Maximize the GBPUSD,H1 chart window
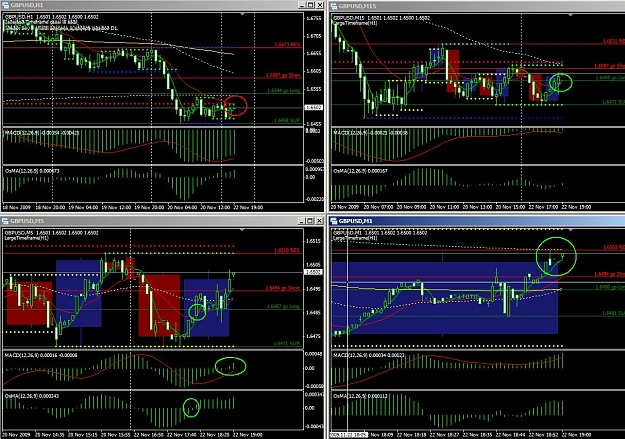This screenshot has width=625, height=439. click(310, 5)
